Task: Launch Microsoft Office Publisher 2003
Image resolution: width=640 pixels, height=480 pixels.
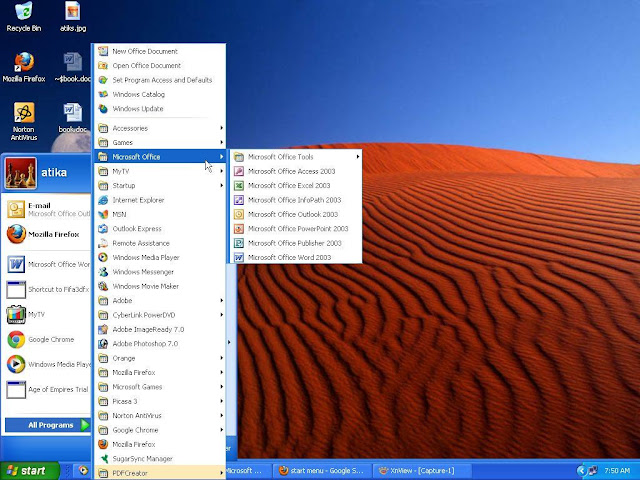Action: click(x=296, y=243)
